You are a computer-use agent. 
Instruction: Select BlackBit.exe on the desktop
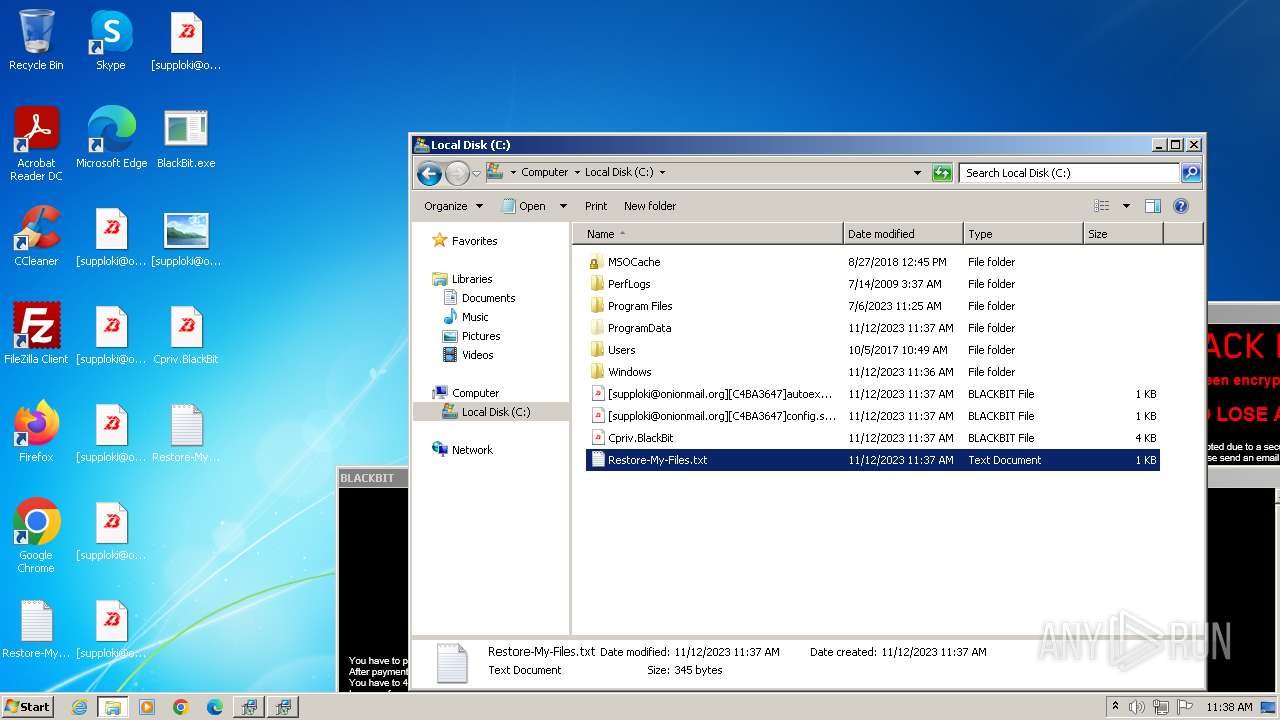tap(186, 138)
